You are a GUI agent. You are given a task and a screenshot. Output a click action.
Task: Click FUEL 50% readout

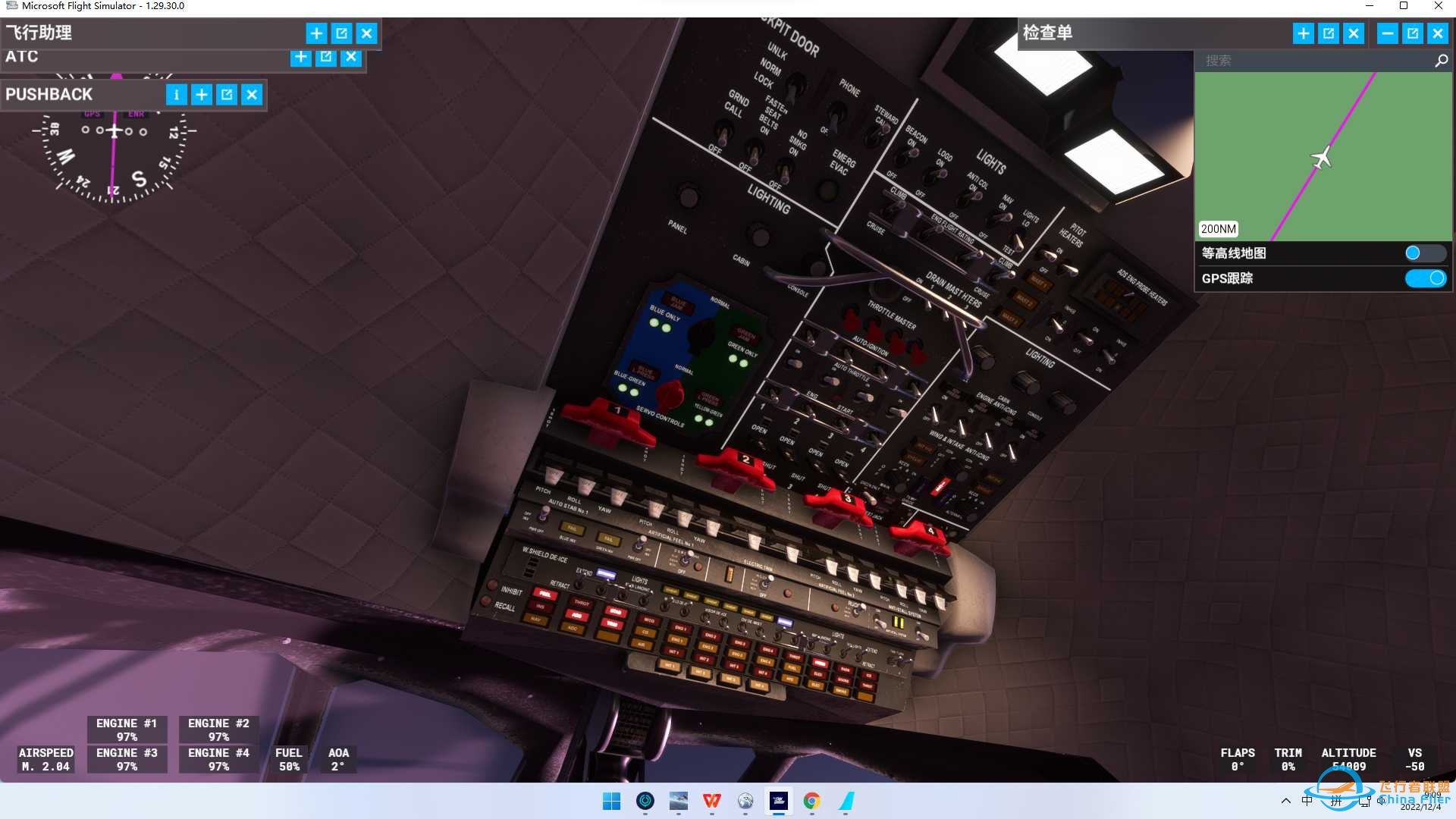289,759
